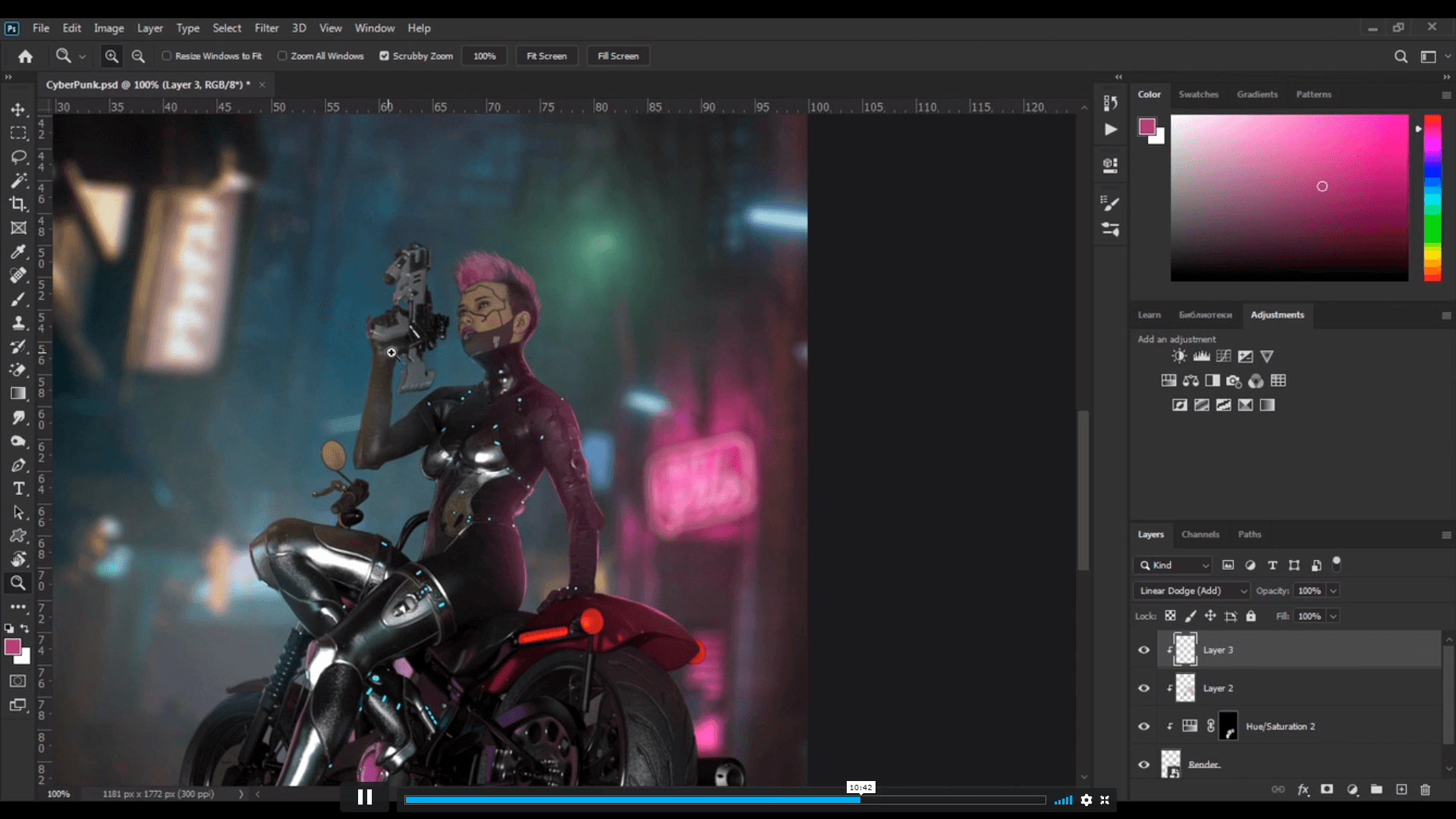This screenshot has width=1456, height=819.
Task: Hide Layer 3 visibility eye
Action: pos(1143,650)
